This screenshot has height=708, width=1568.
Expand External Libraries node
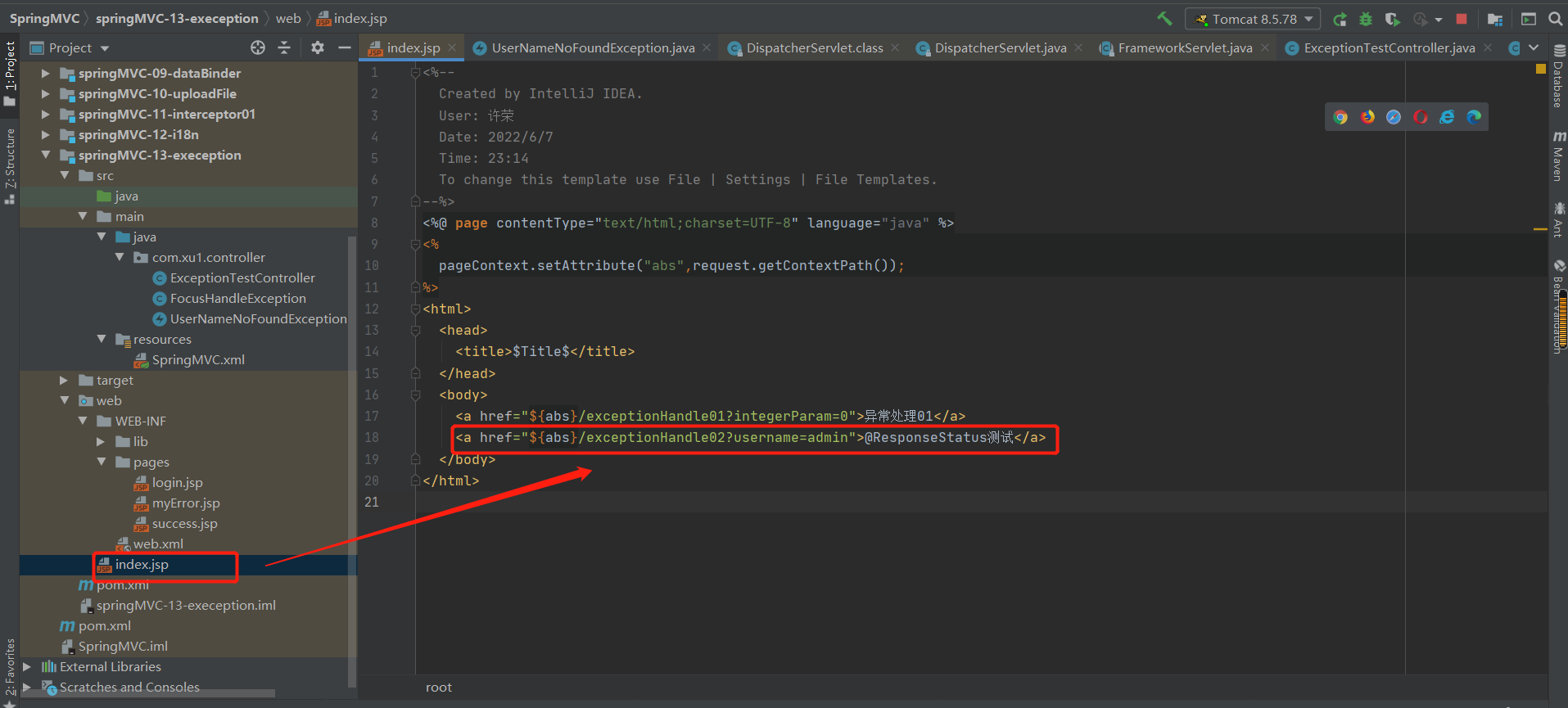point(27,666)
